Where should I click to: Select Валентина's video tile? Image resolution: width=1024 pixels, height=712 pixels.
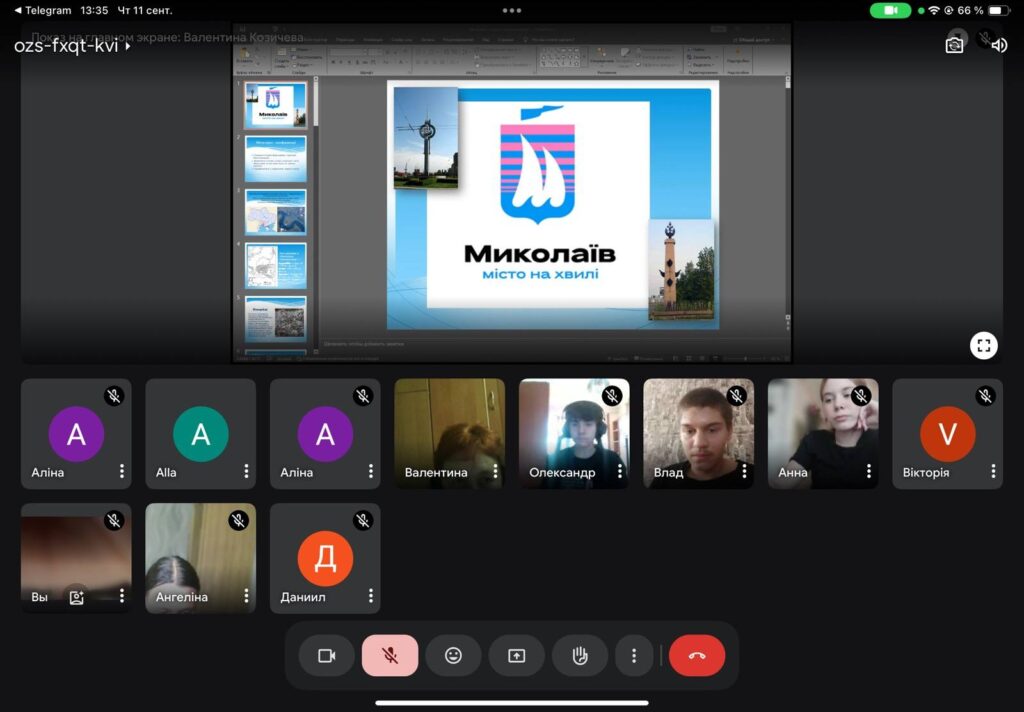[449, 434]
